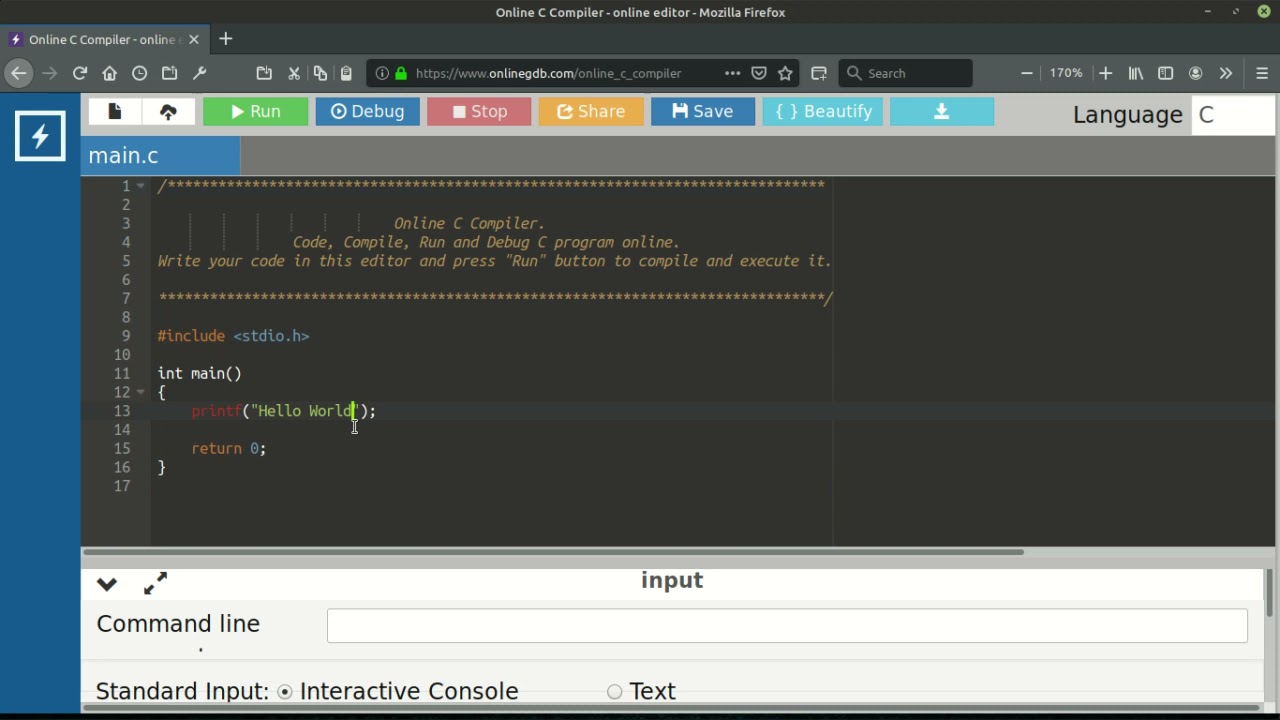Start the Debug session
1280x720 pixels.
pos(367,111)
